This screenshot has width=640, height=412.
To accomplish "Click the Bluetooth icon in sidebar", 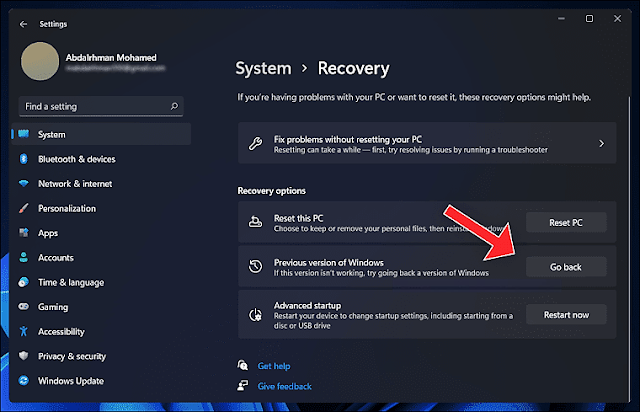I will click(x=24, y=159).
